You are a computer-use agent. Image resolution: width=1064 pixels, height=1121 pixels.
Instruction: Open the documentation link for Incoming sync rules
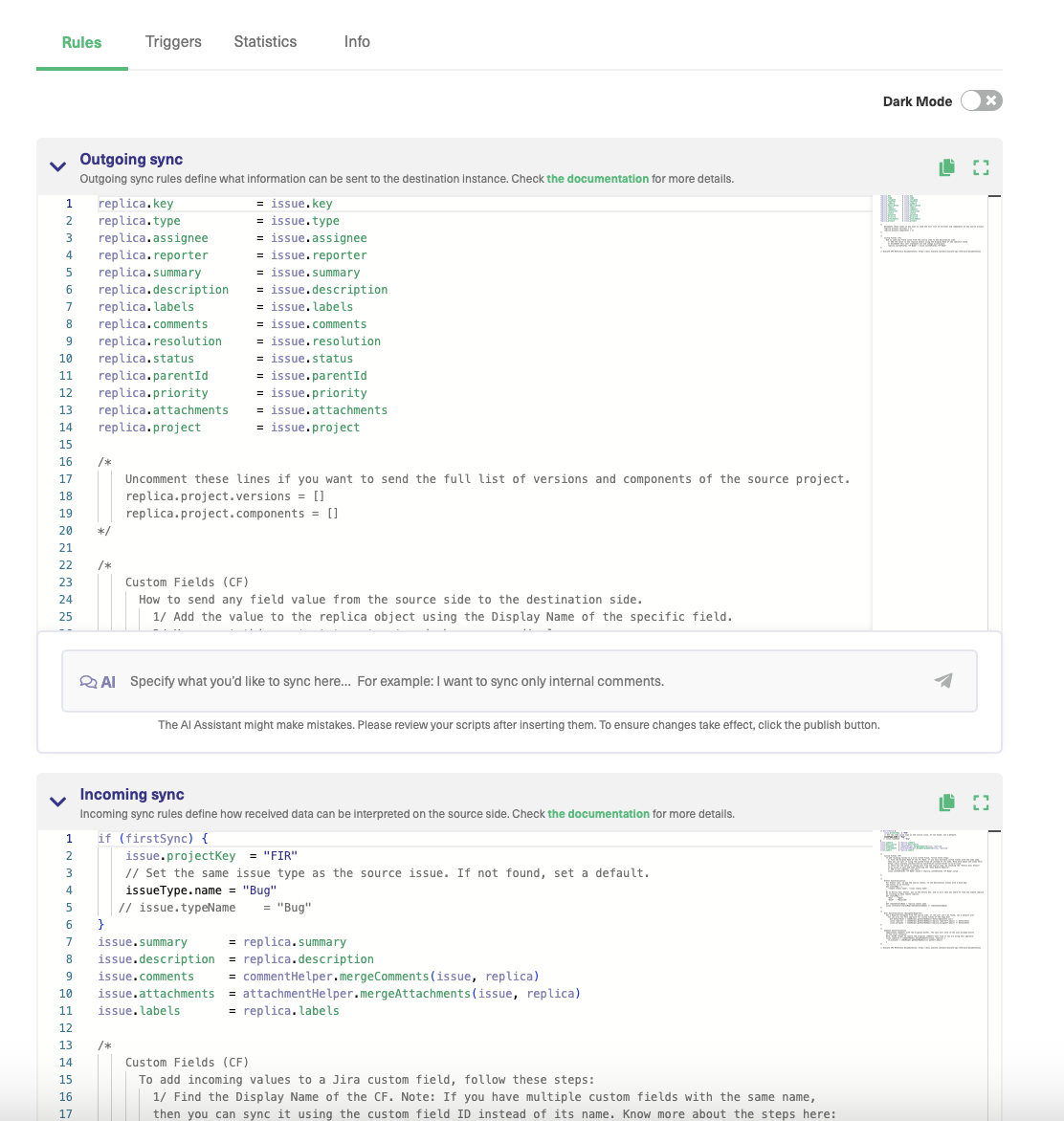(597, 814)
